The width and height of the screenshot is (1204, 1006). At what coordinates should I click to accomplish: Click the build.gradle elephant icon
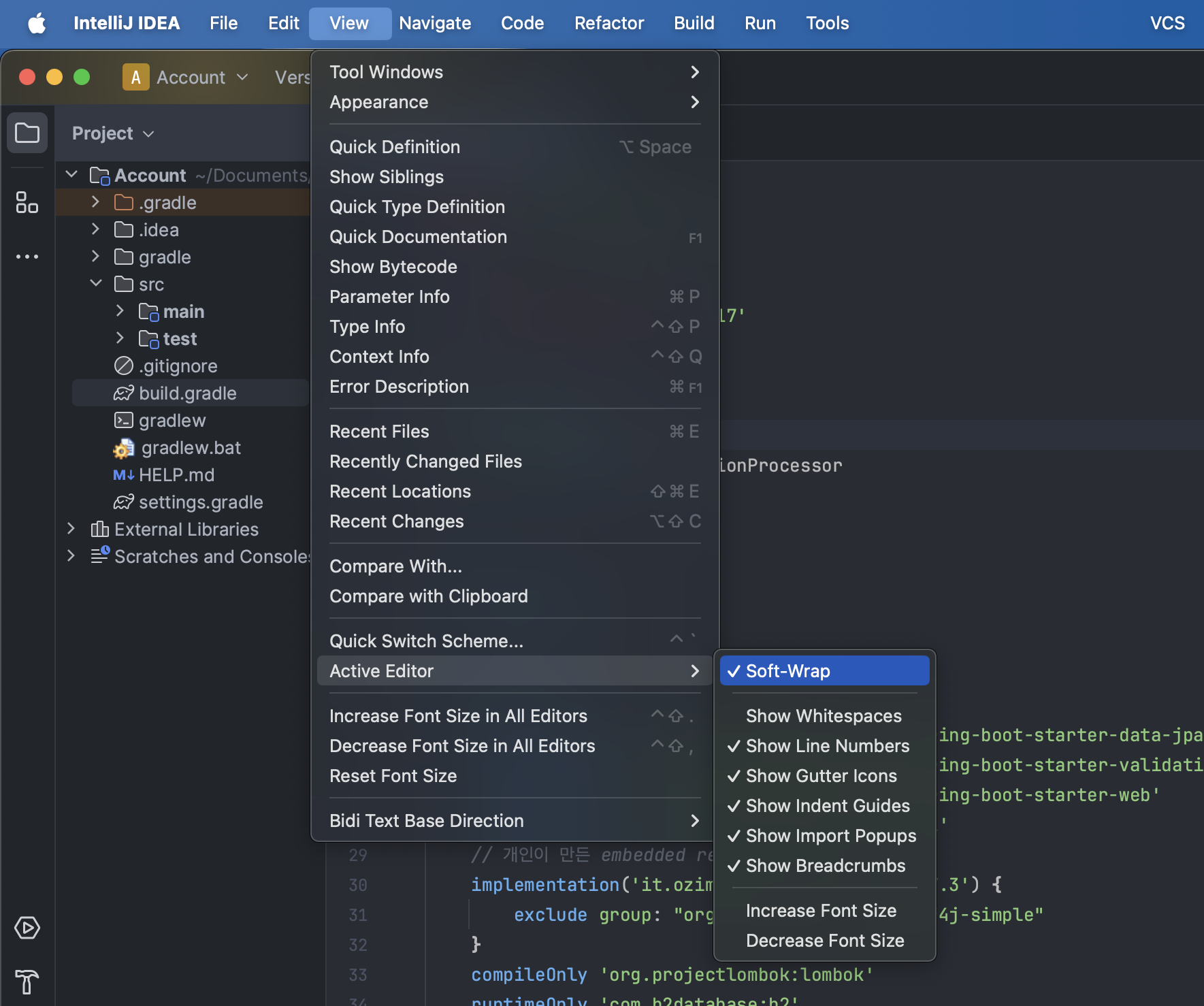pyautogui.click(x=124, y=393)
